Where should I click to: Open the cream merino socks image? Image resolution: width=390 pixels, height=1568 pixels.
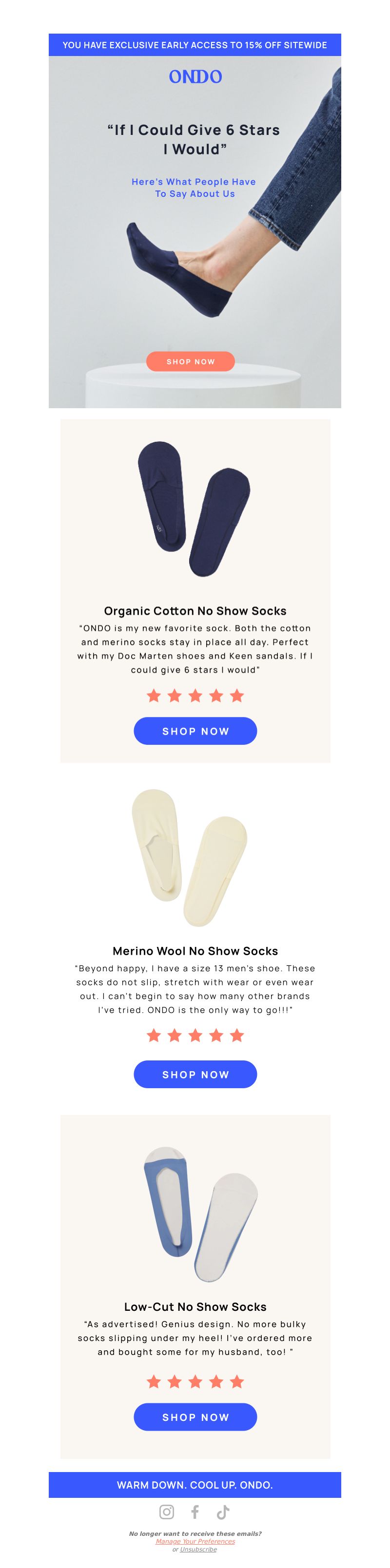pos(190,858)
